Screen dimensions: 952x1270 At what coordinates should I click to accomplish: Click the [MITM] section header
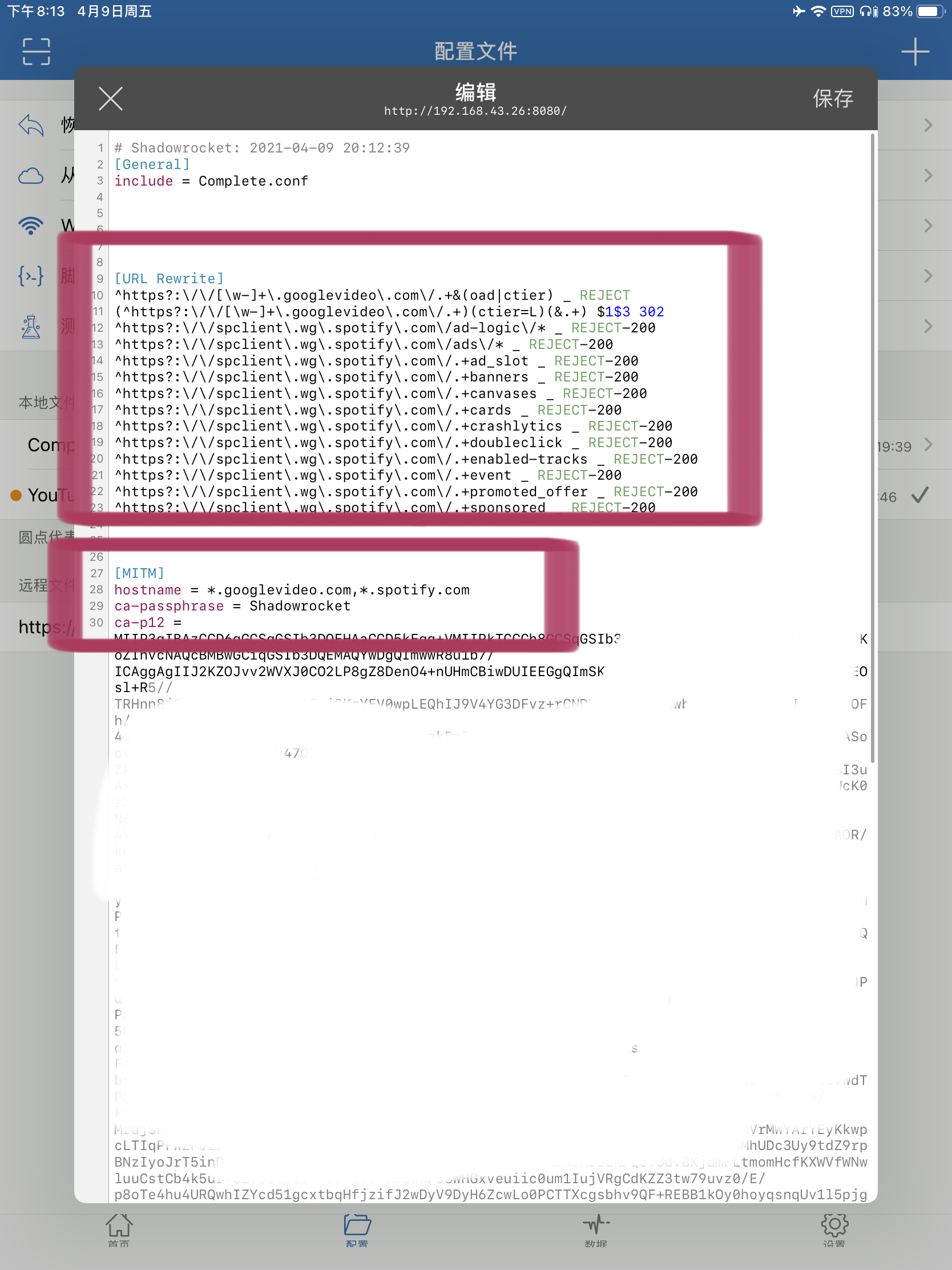[x=139, y=573]
